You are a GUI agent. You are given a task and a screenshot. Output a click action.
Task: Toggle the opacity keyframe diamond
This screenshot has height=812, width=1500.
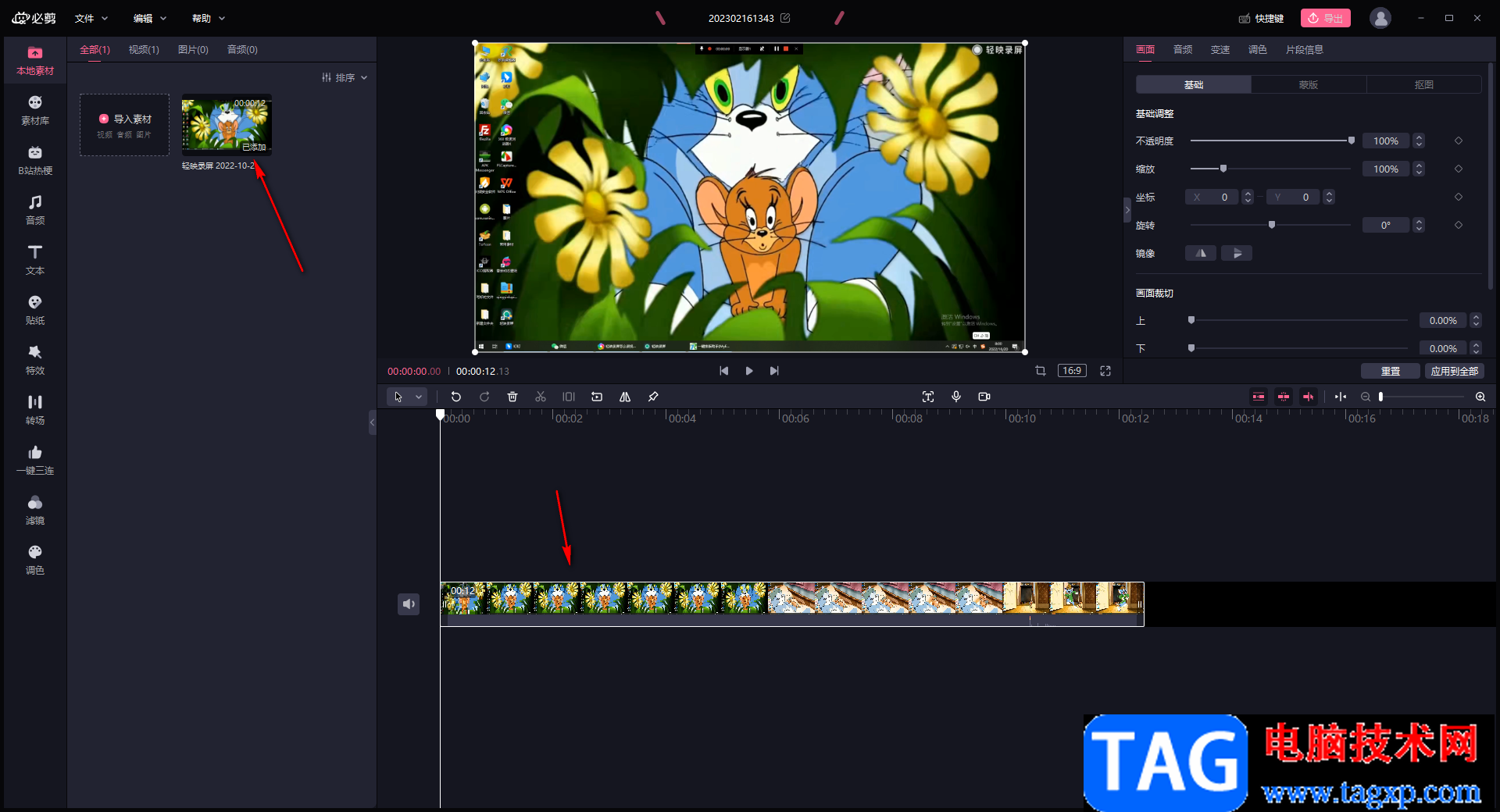pyautogui.click(x=1459, y=141)
